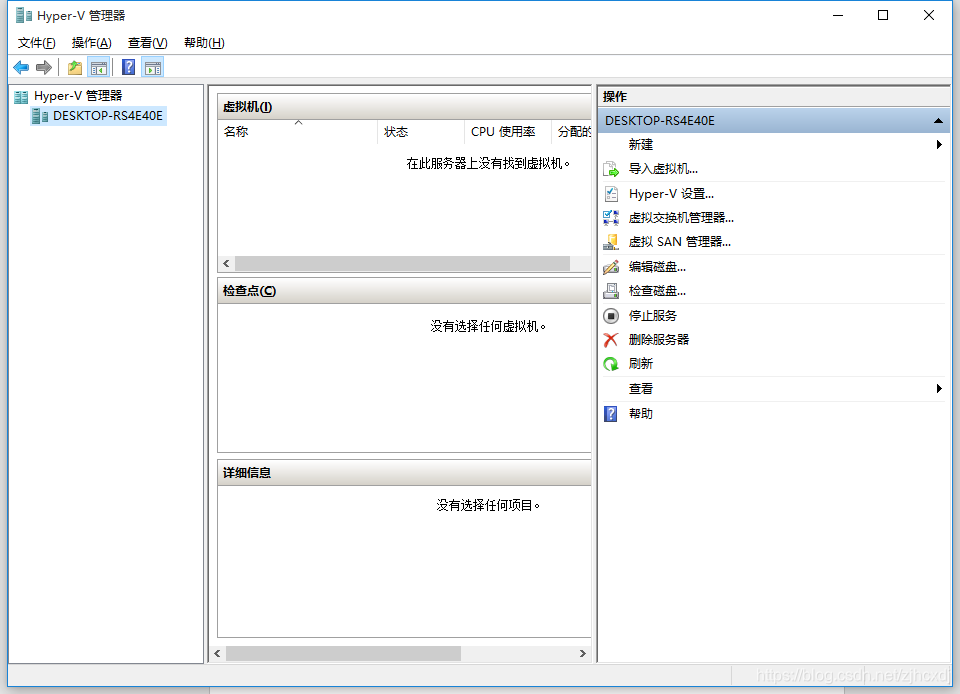Click the 刷新 action text
This screenshot has height=694, width=960.
tap(640, 364)
